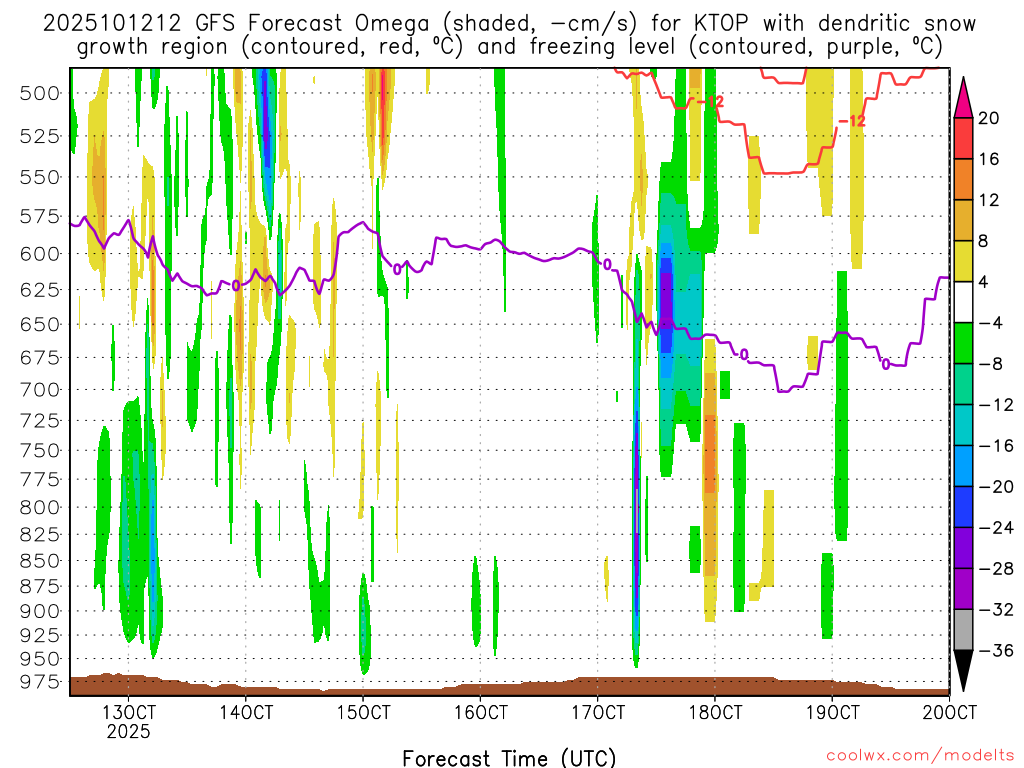Click the orange swatch between 12 and 16
The image size is (1024, 768).
(x=963, y=180)
